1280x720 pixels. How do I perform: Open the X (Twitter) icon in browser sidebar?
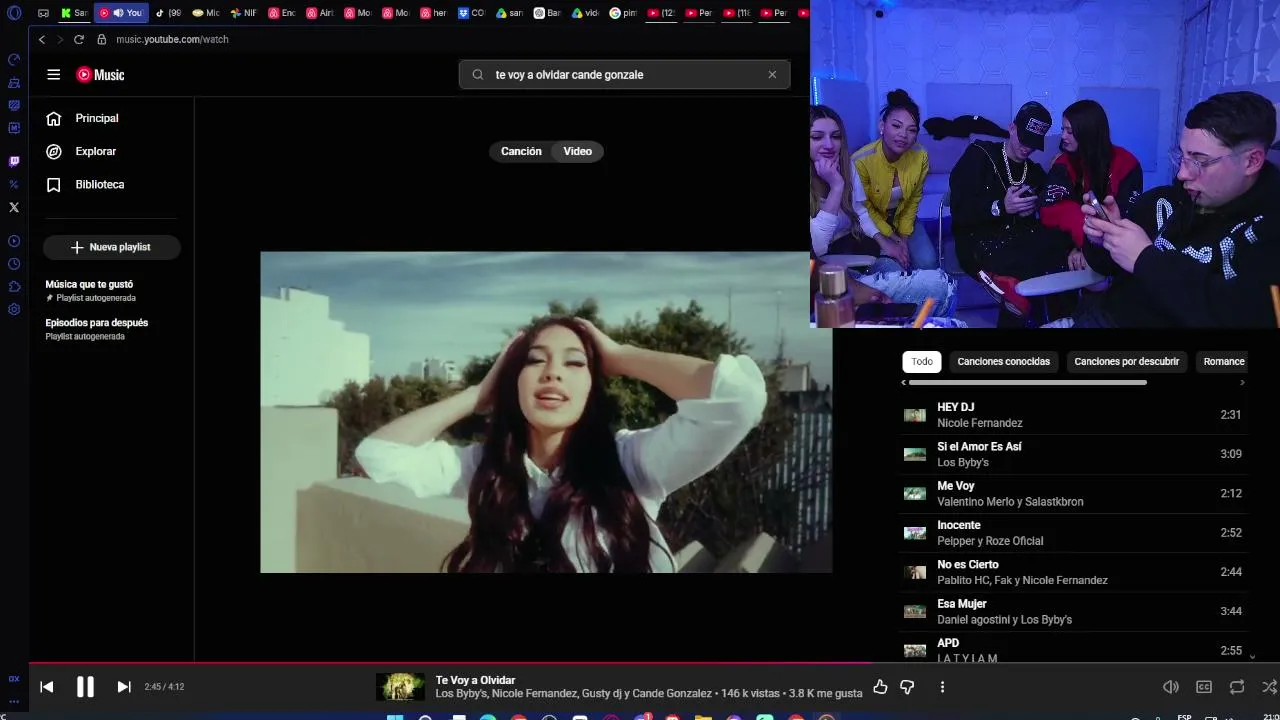coord(14,207)
